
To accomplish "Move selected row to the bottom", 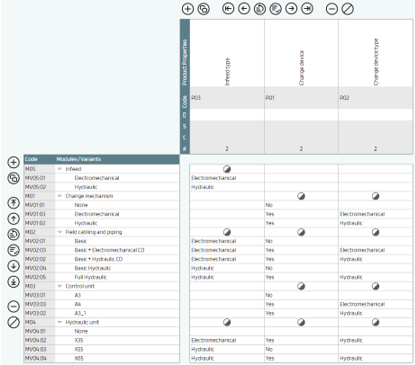I will [13, 282].
